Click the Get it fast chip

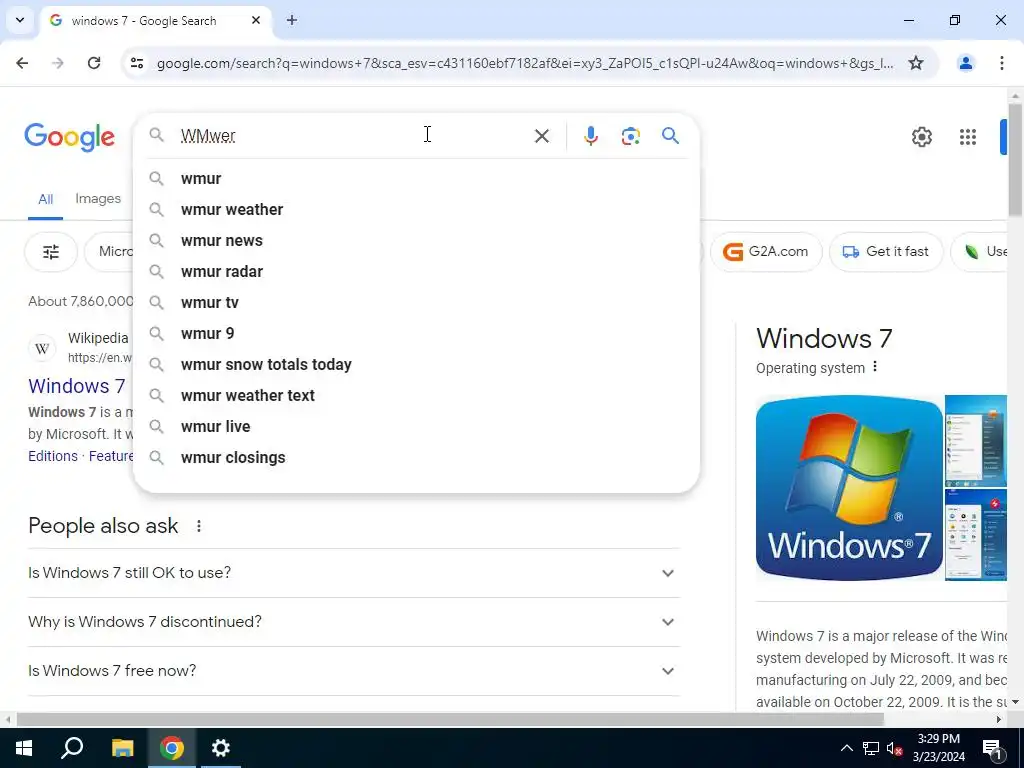click(886, 252)
